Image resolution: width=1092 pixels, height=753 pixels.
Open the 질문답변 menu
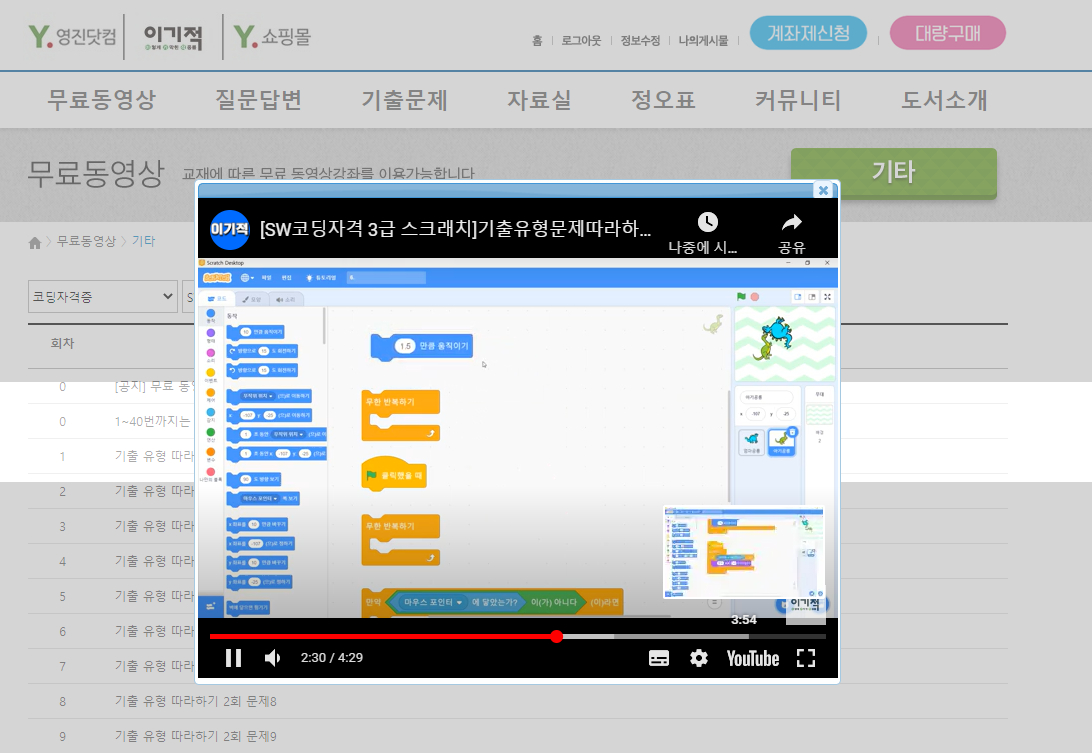click(x=258, y=100)
